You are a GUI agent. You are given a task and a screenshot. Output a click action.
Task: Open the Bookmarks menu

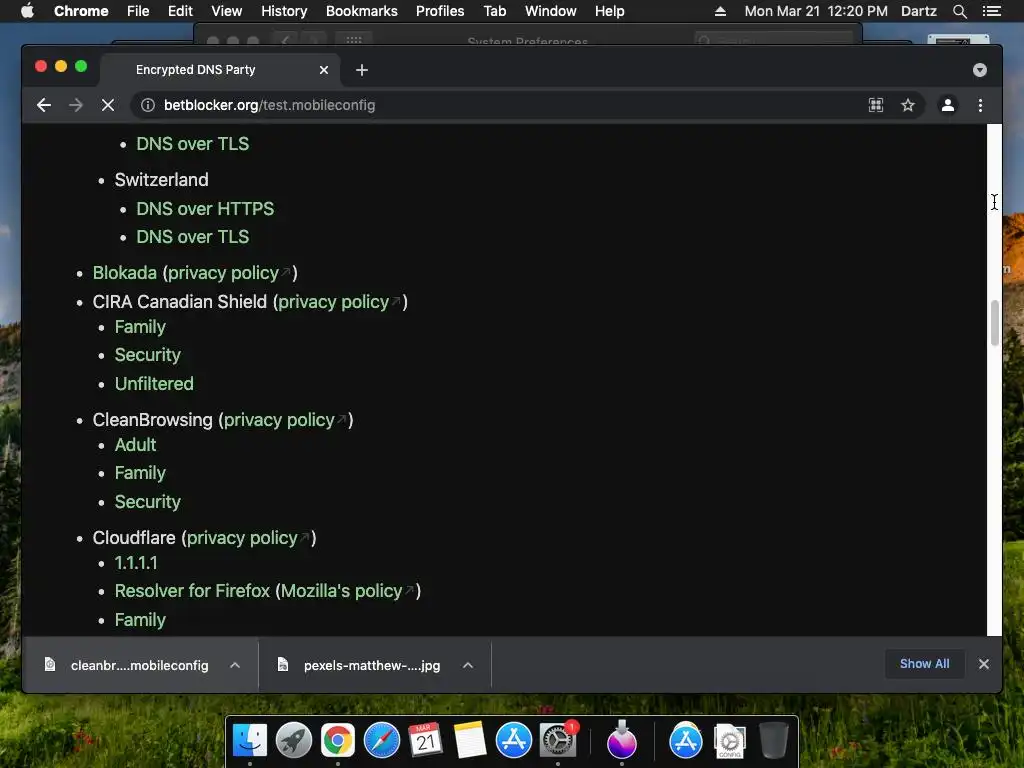click(x=362, y=11)
